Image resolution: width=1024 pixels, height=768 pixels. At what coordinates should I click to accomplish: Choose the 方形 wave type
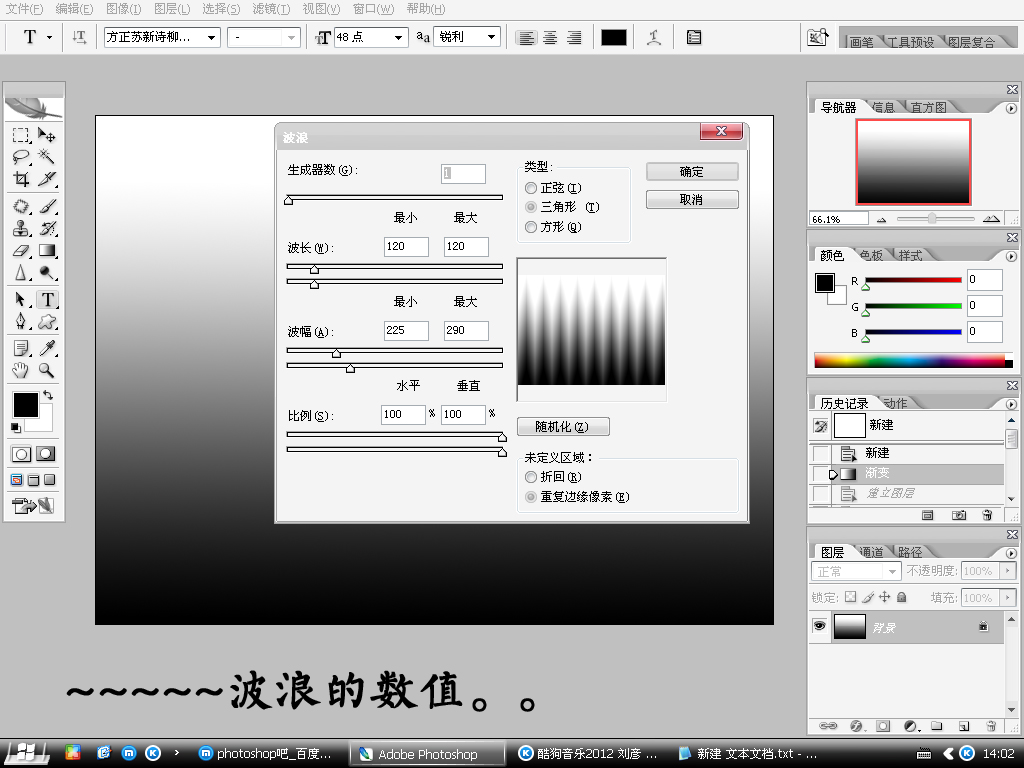coord(531,227)
